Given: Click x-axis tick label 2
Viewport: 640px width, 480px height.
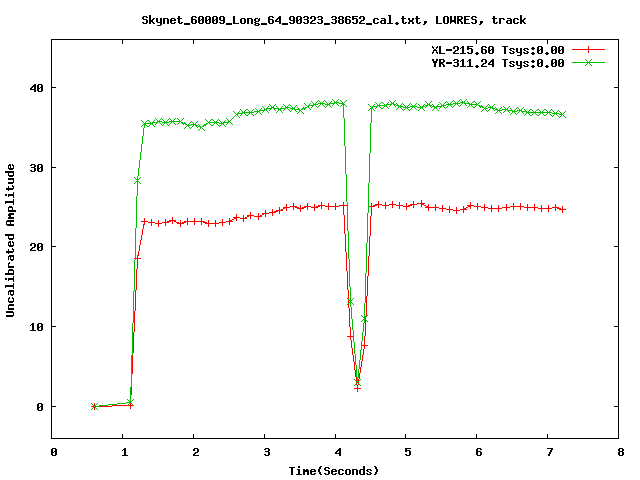Looking at the screenshot, I should click(x=196, y=452).
